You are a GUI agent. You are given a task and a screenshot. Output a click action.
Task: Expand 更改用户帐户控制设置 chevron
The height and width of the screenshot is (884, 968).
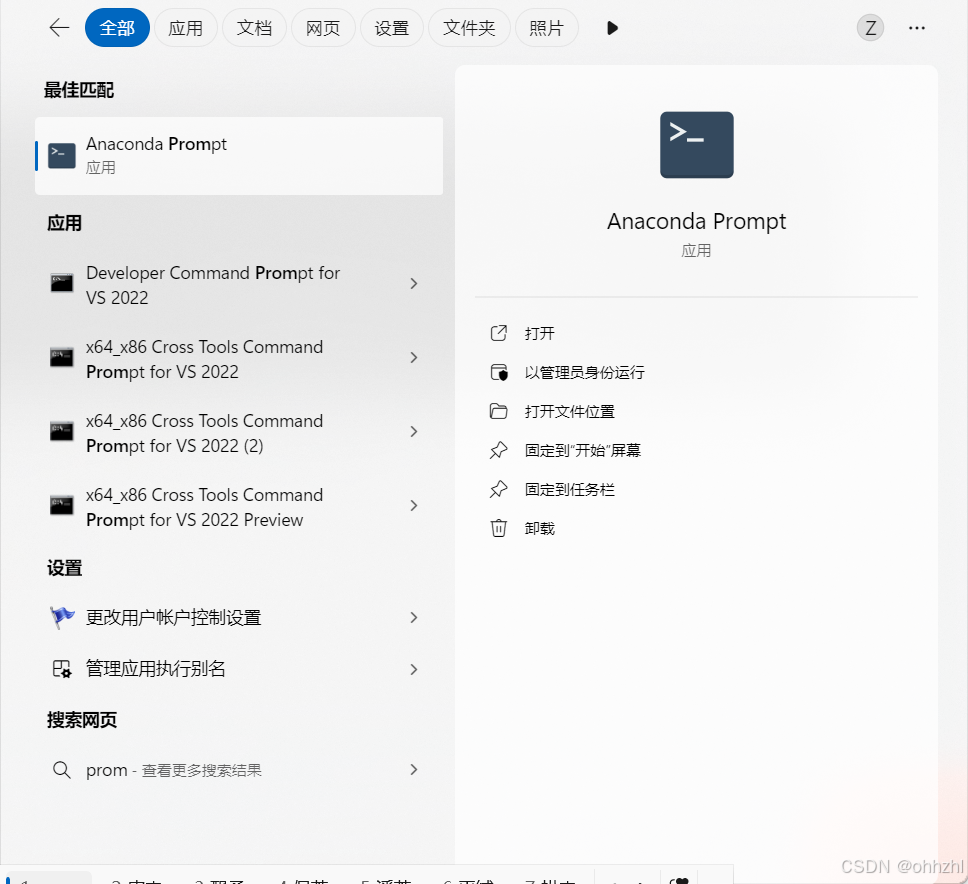[414, 617]
